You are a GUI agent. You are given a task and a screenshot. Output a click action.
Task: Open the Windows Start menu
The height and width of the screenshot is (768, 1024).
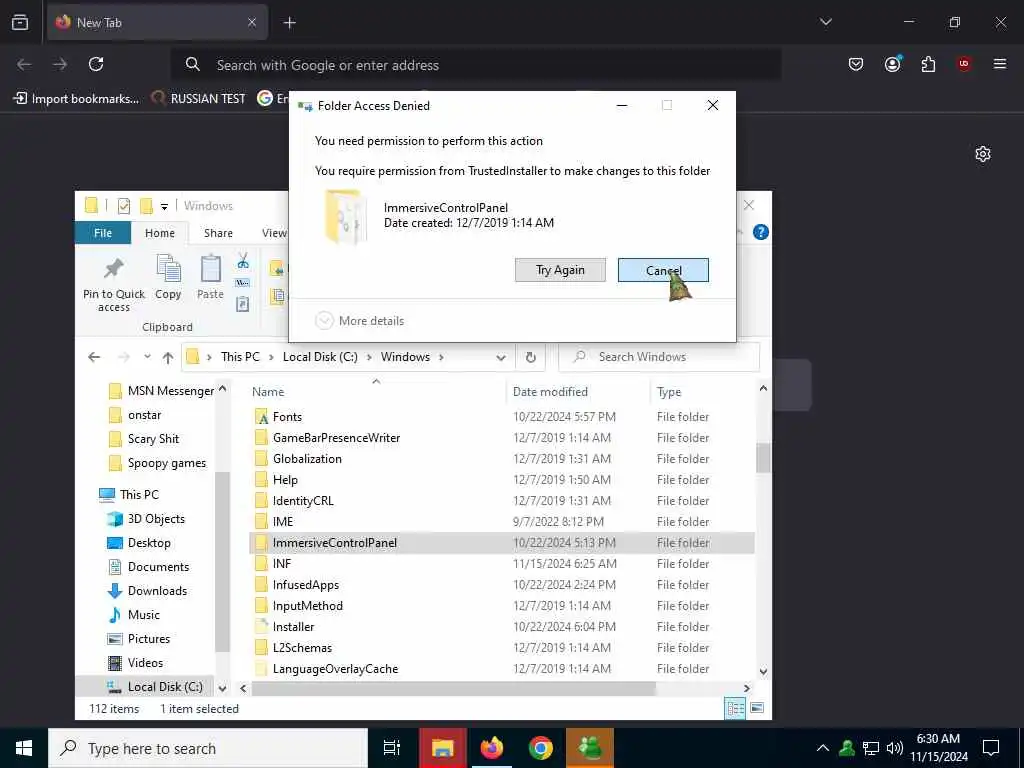point(24,748)
